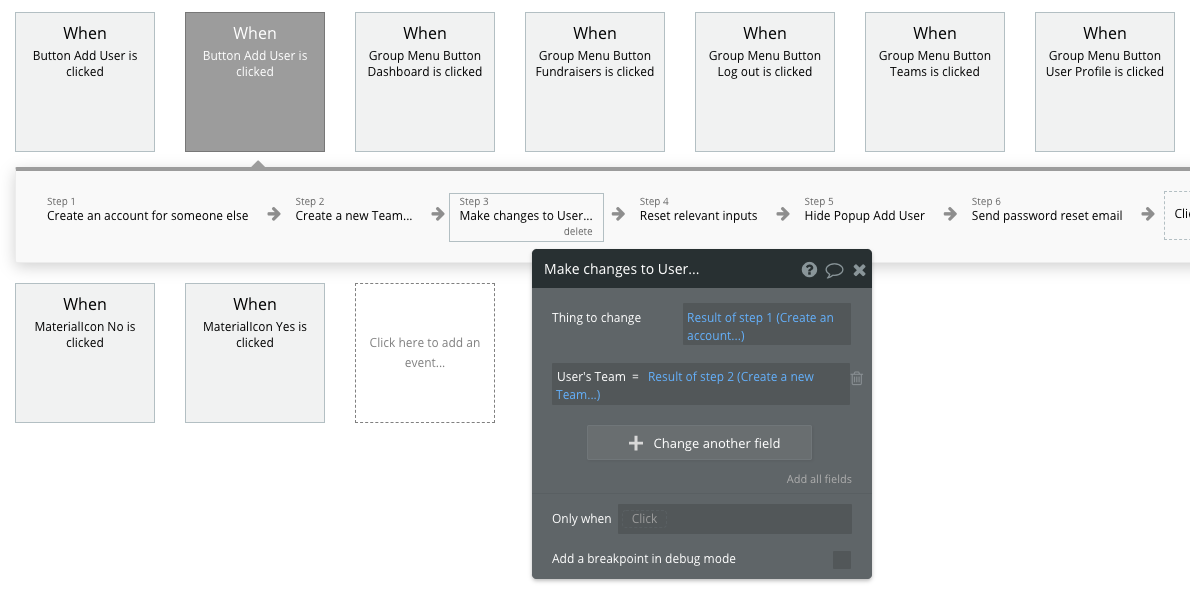1190x611 pixels.
Task: Click the arrow between Step 3 and Step 4
Action: 619,214
